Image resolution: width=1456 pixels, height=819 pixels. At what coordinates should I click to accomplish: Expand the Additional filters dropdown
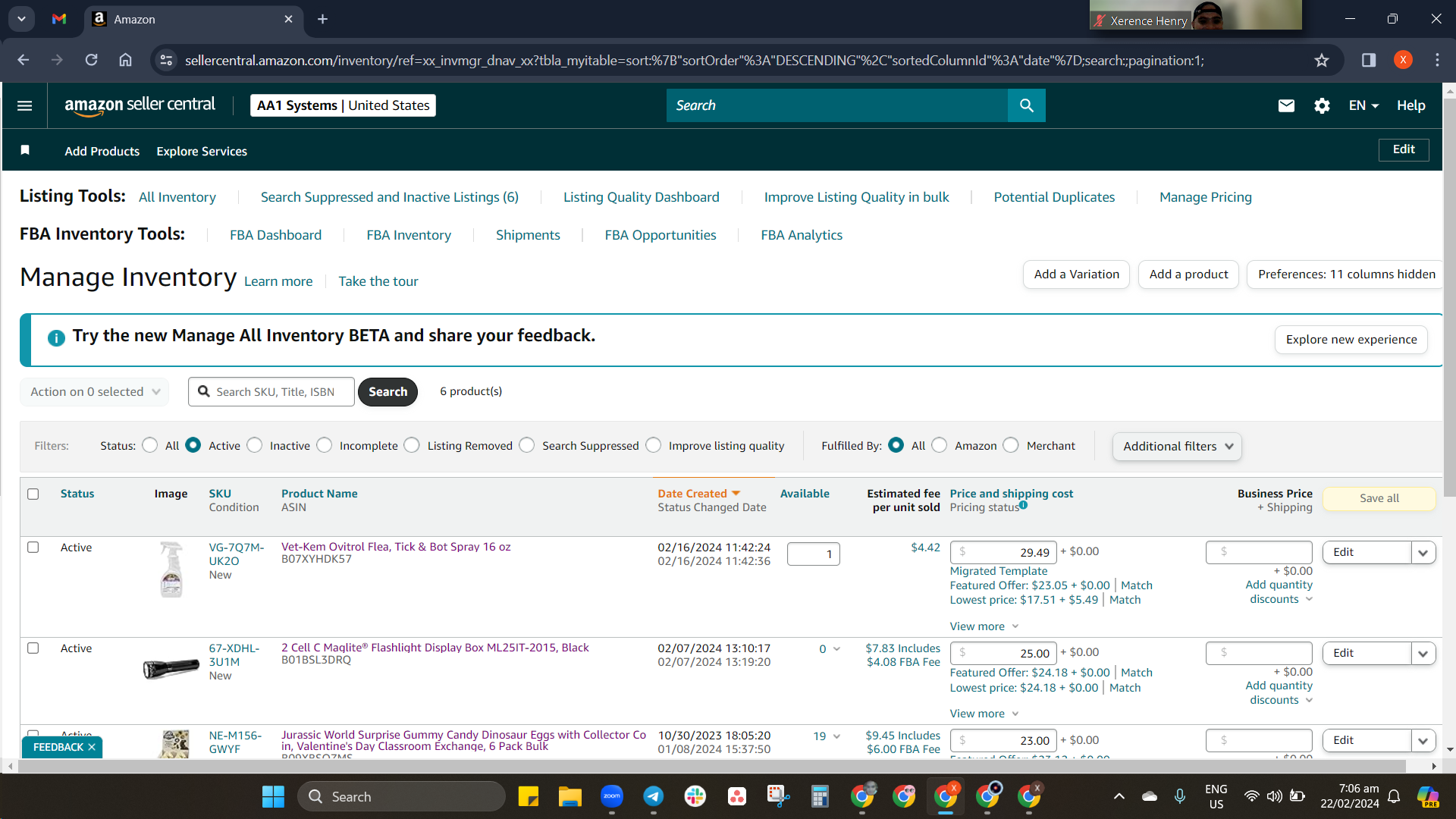coord(1177,446)
